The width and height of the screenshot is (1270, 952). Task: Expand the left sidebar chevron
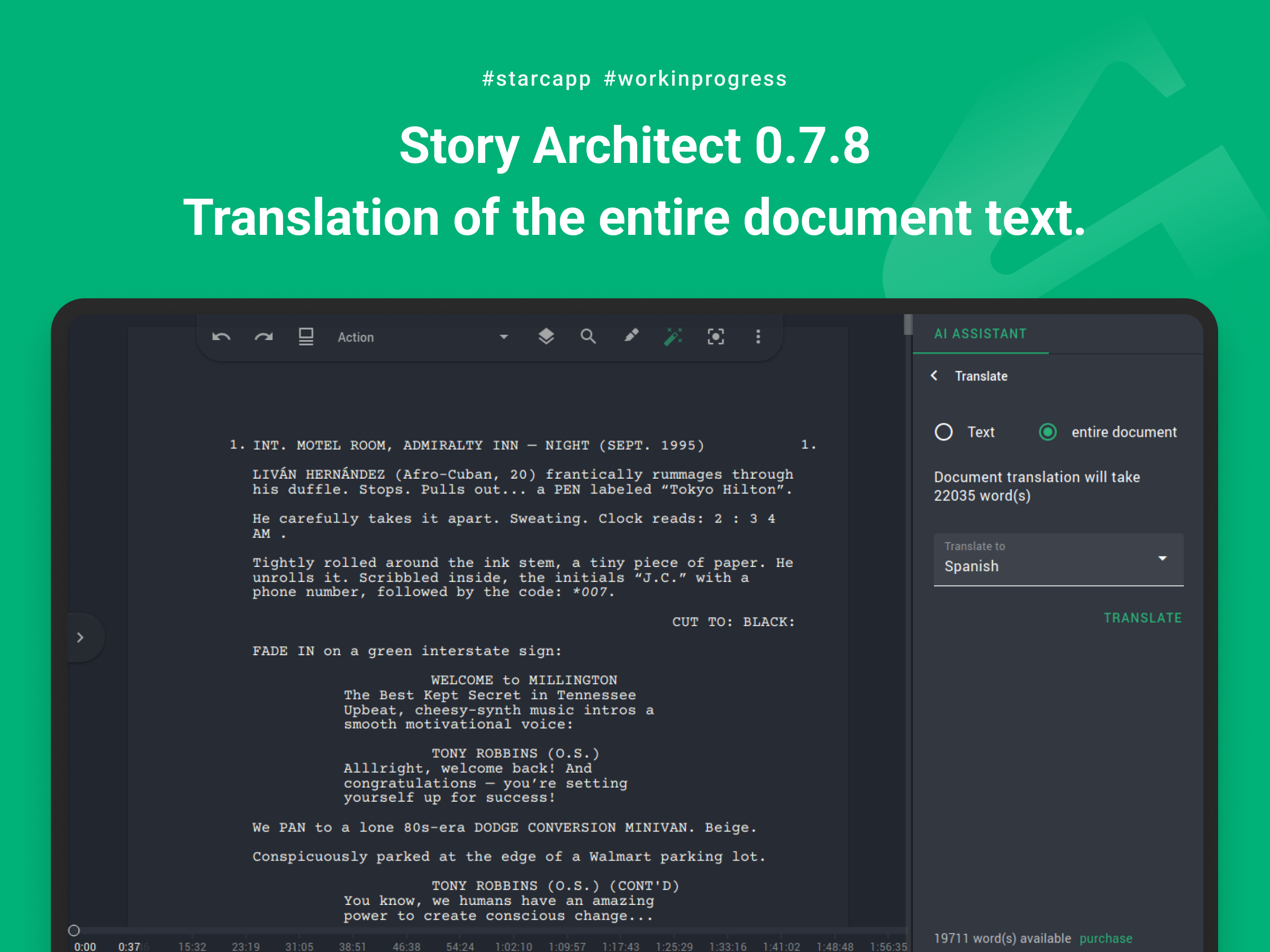(x=80, y=637)
